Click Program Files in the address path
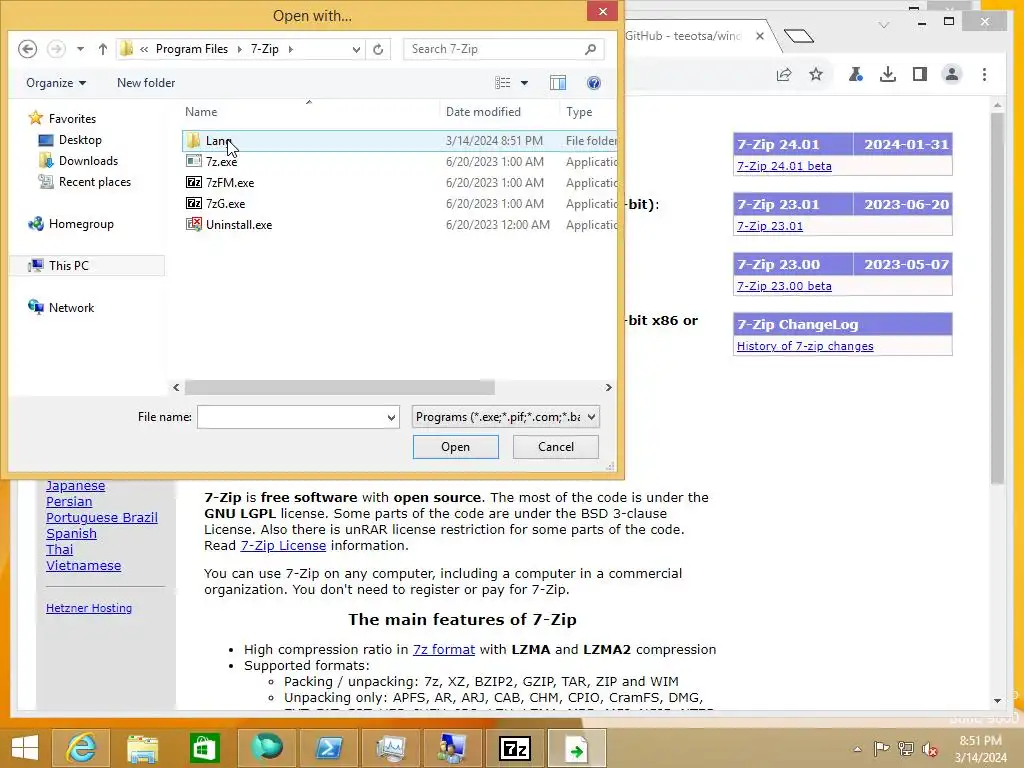 [191, 49]
